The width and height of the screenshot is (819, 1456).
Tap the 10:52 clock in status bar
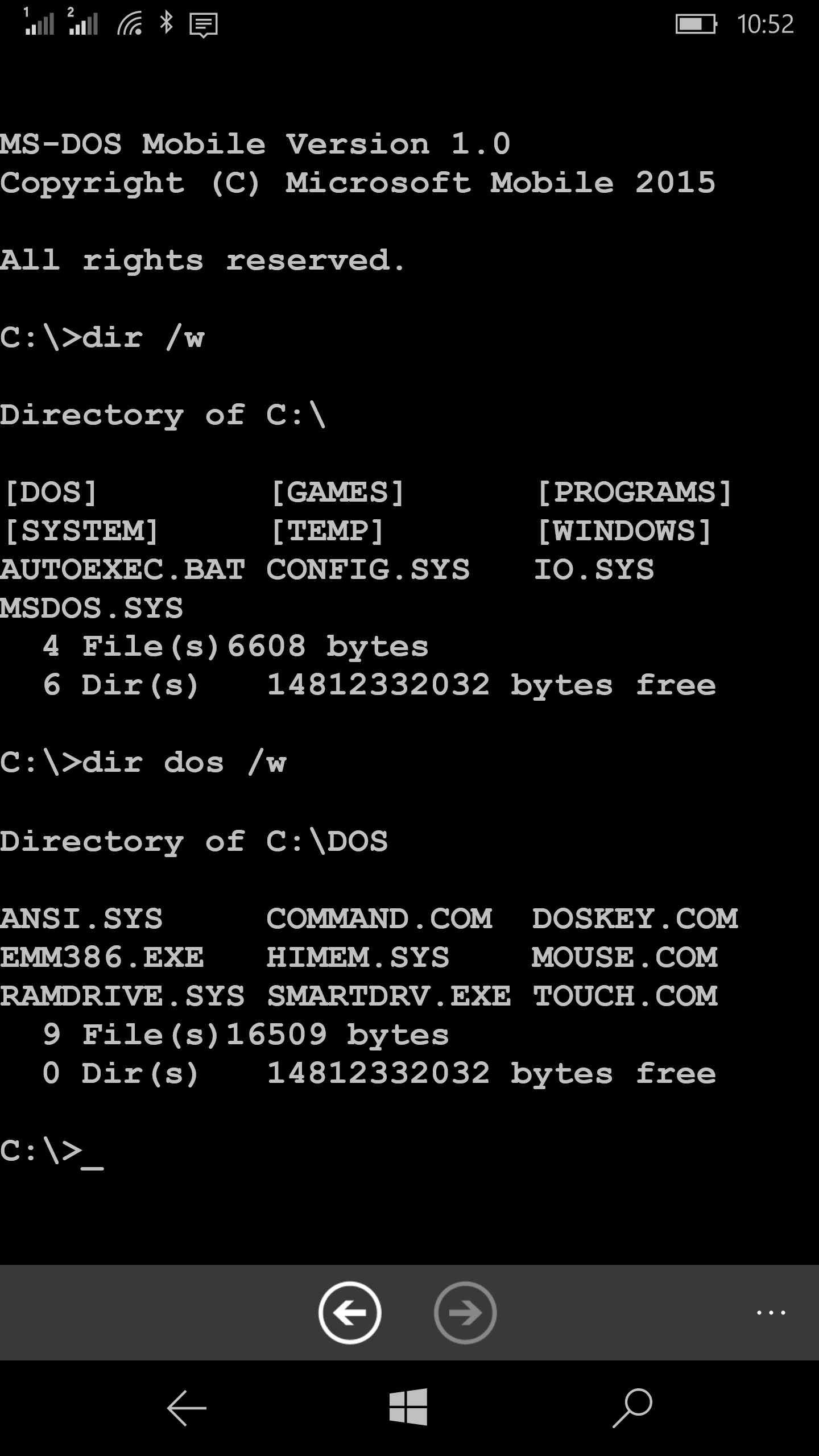(765, 24)
